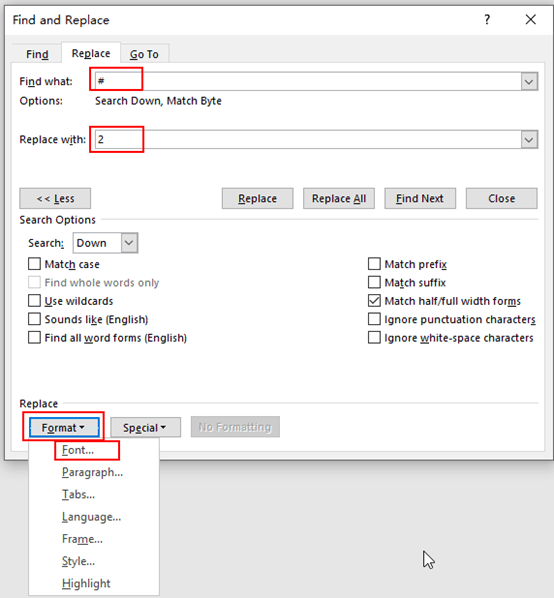Screen dimensions: 554x598
Task: Switch to the Go To tab
Action: coord(144,54)
